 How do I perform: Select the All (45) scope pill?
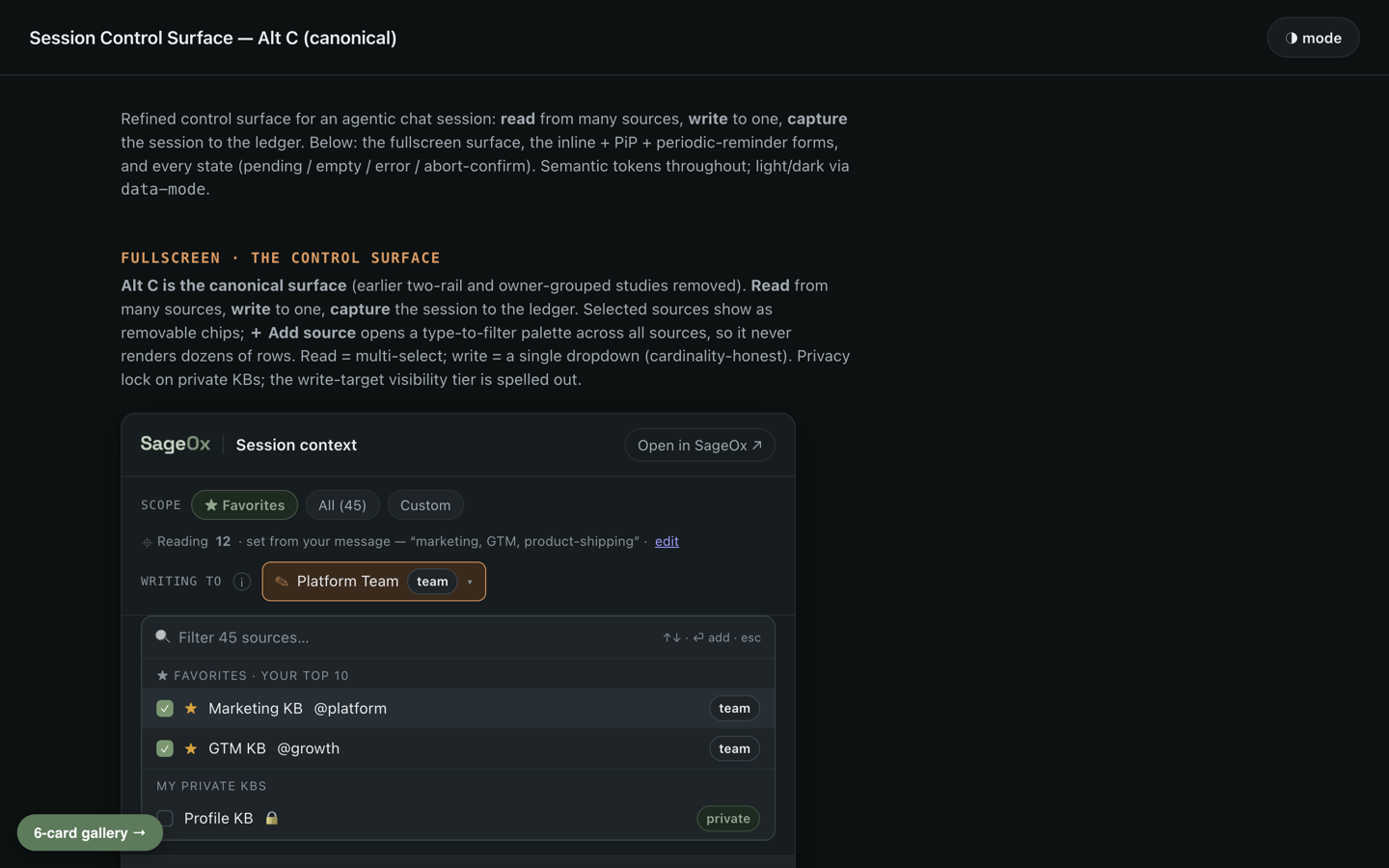(342, 505)
